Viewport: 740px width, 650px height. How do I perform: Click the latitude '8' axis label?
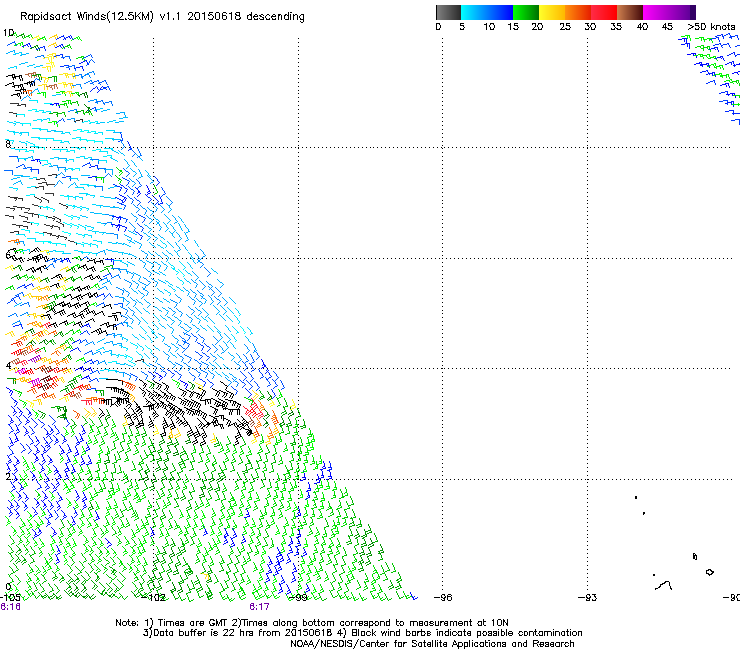(8, 144)
